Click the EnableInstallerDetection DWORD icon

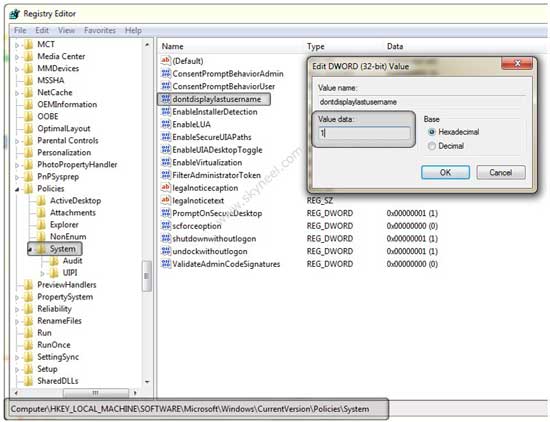[166, 112]
